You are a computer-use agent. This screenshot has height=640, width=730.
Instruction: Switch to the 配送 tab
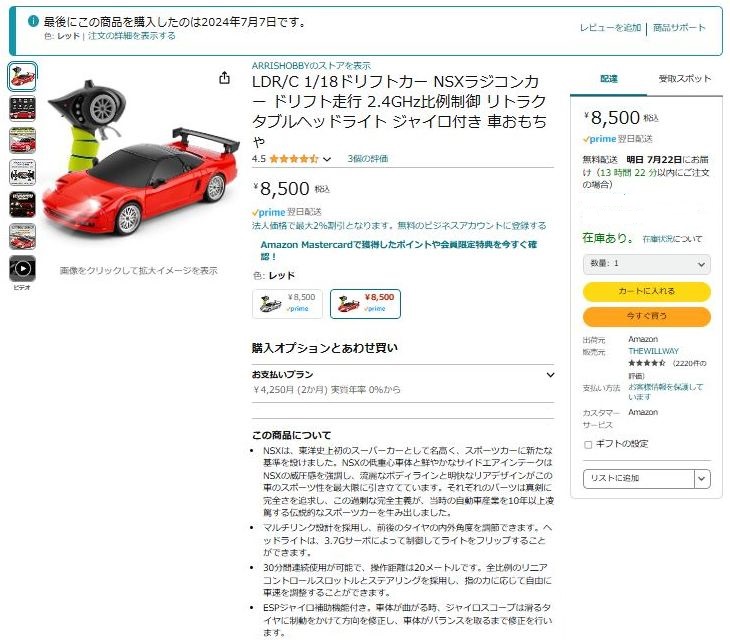coord(608,79)
